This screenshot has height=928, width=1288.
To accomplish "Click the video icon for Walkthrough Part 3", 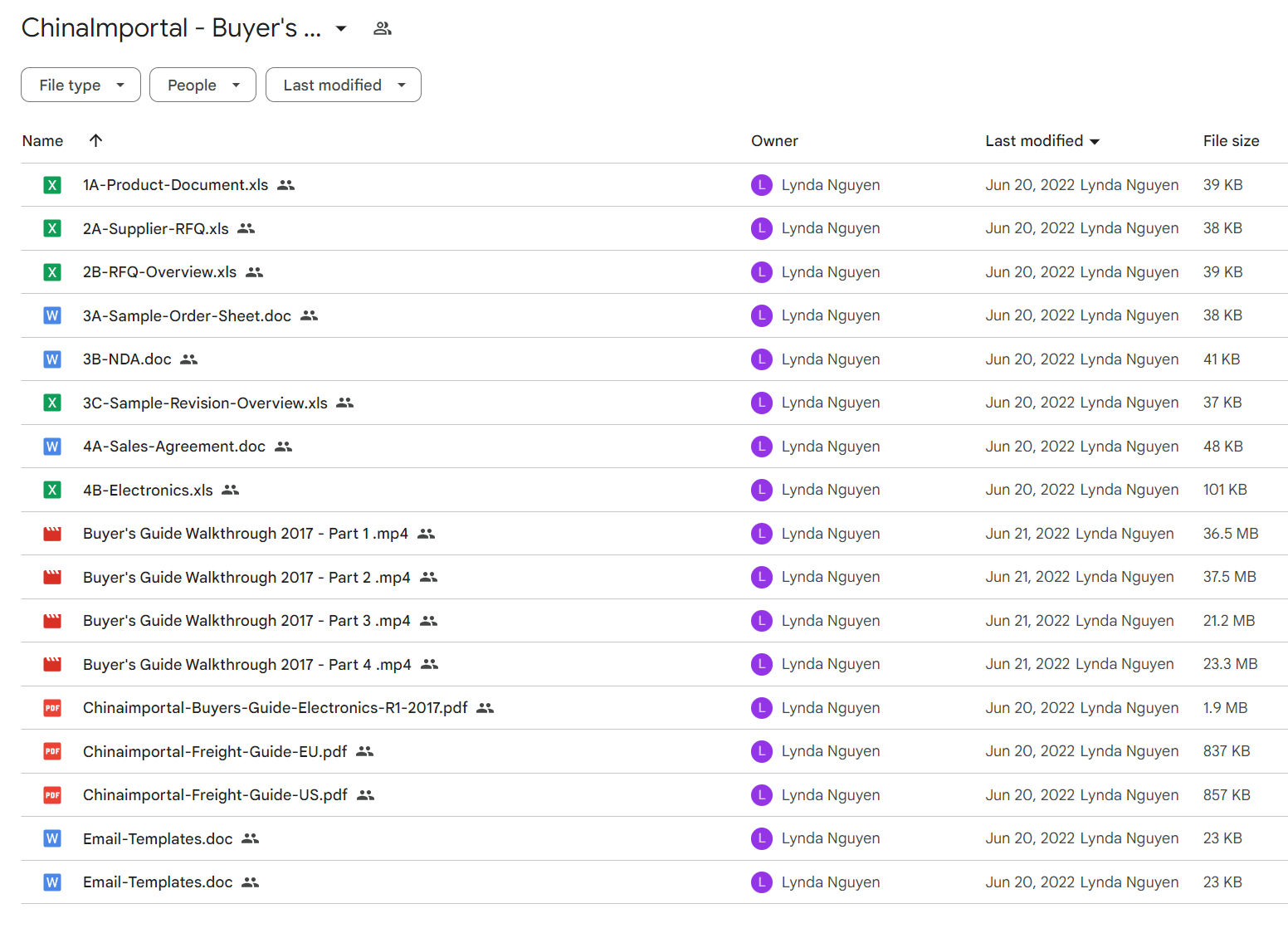I will click(52, 621).
